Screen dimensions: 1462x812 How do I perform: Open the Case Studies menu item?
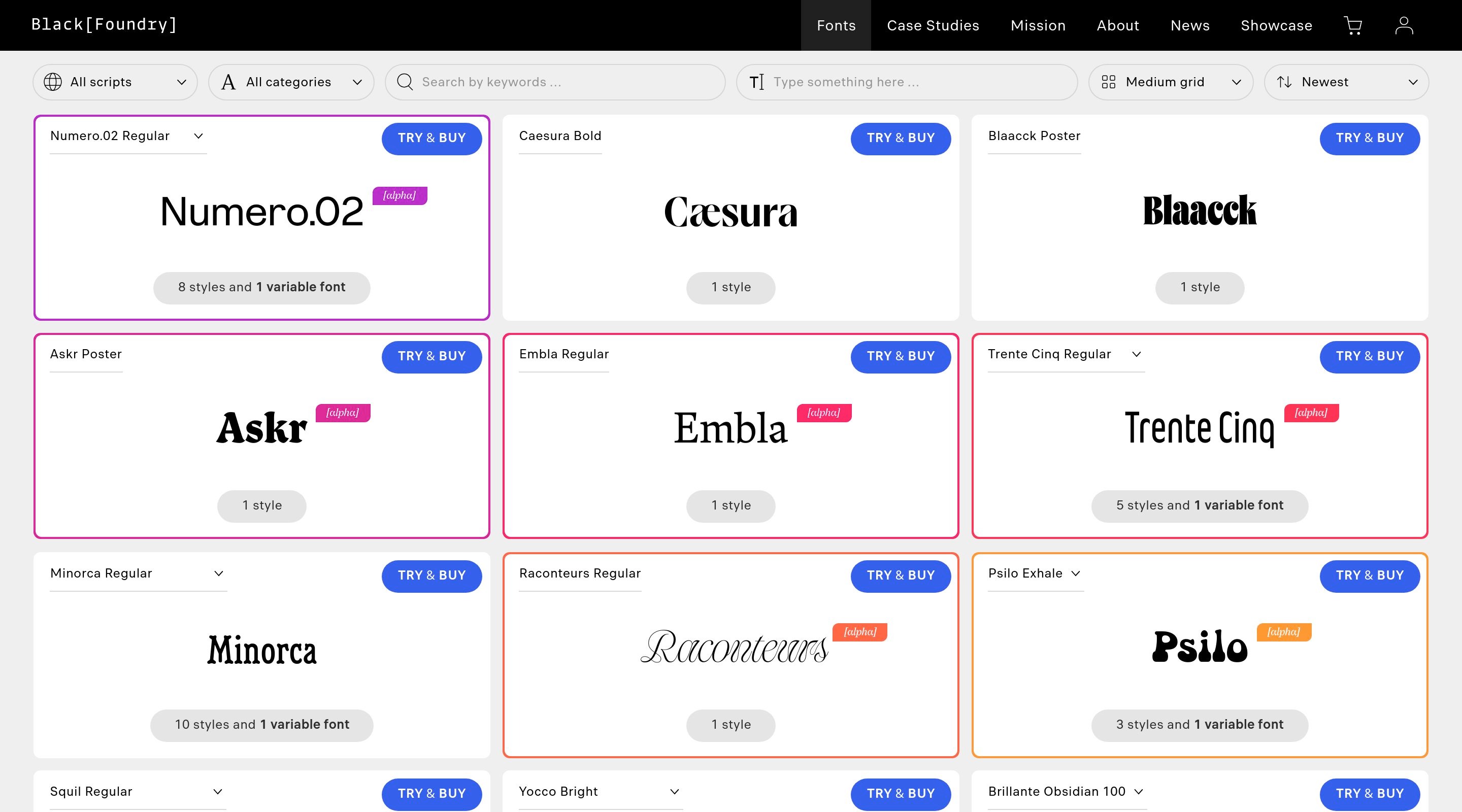(933, 25)
